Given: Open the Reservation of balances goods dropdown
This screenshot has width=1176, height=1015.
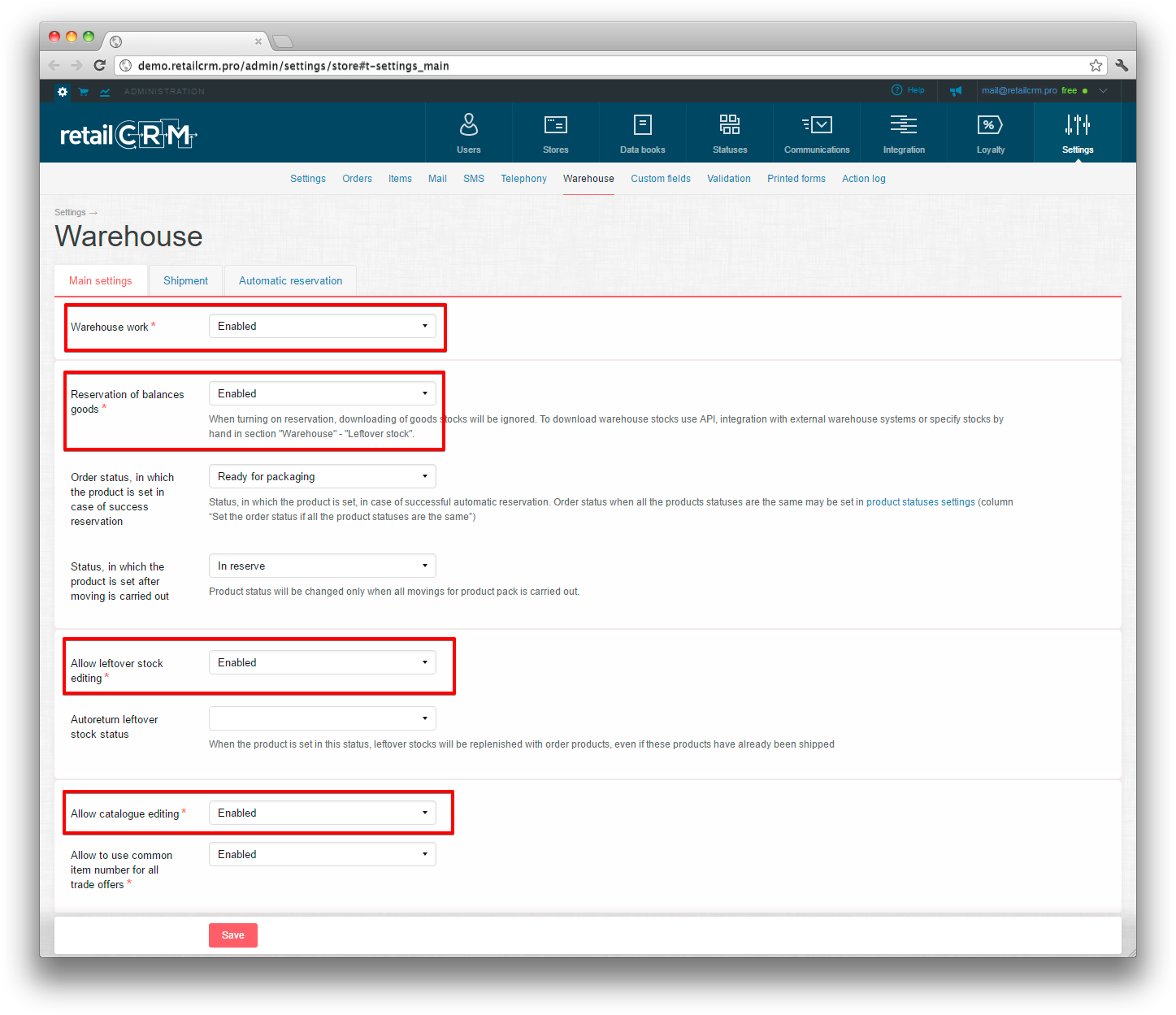Looking at the screenshot, I should pyautogui.click(x=323, y=393).
